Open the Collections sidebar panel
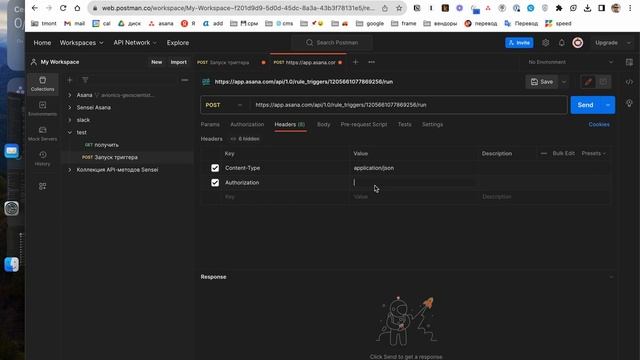640x360 pixels. click(x=42, y=84)
